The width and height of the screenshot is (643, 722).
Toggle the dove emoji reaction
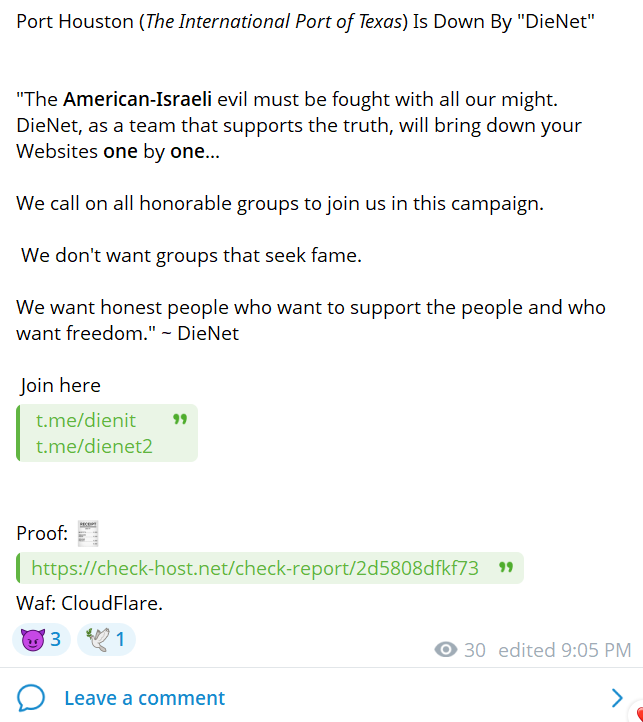pos(106,639)
